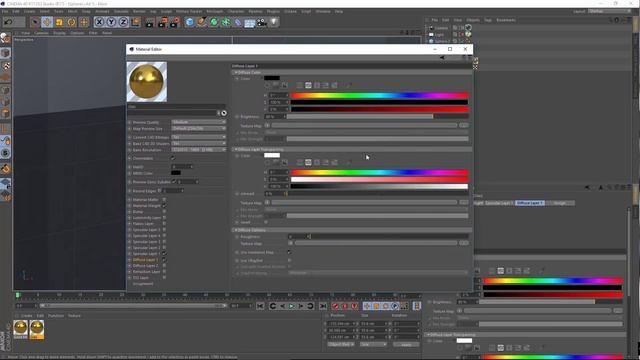Click the Diffuse Color hue slider
The width and height of the screenshot is (640, 360).
379,96
